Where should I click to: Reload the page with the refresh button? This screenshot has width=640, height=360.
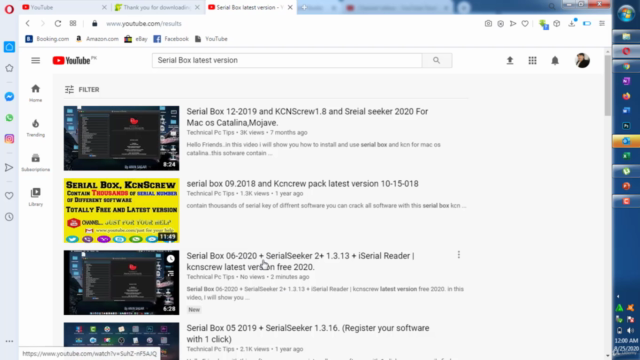click(58, 23)
